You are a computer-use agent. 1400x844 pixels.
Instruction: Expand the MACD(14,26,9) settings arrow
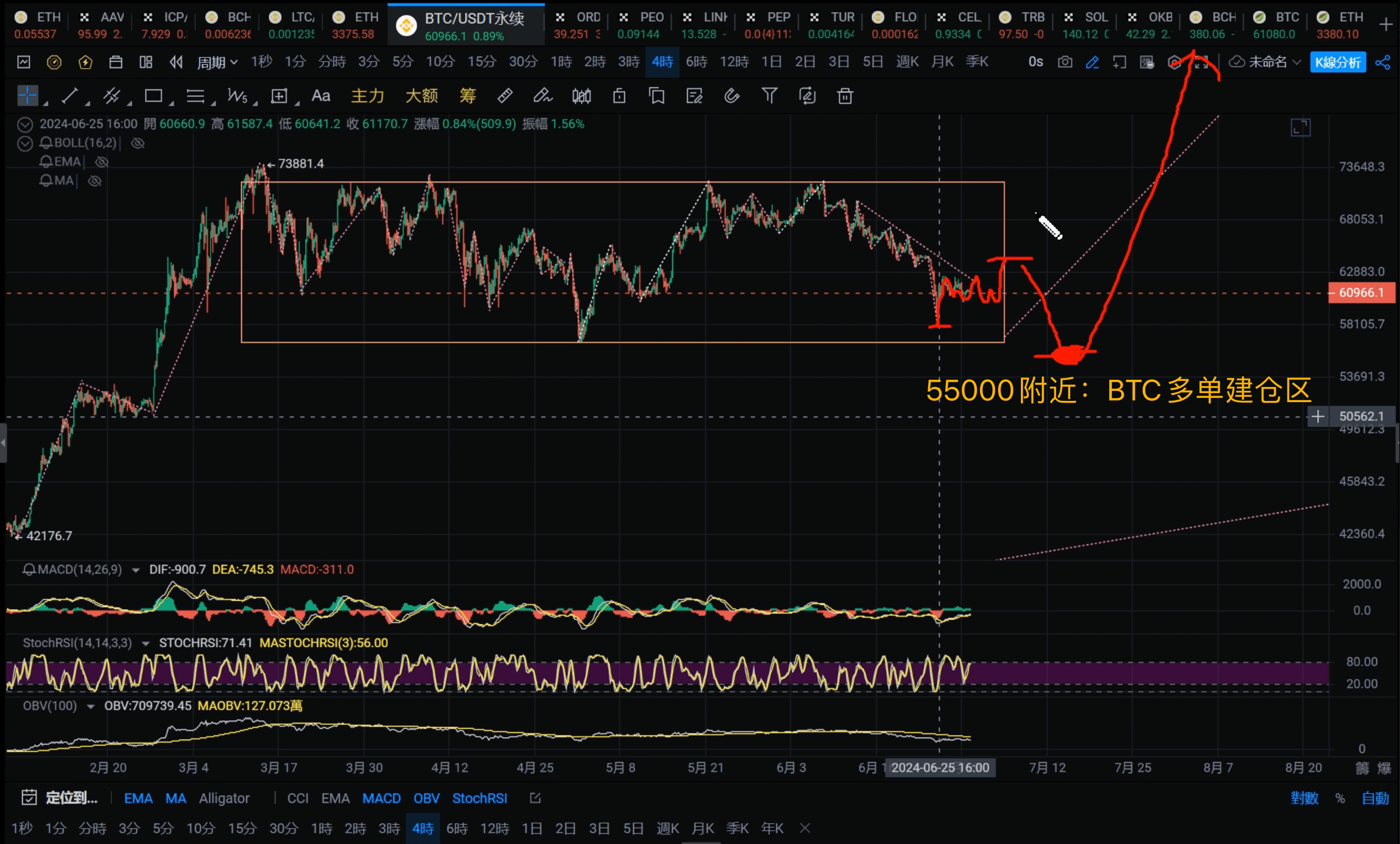[x=136, y=570]
